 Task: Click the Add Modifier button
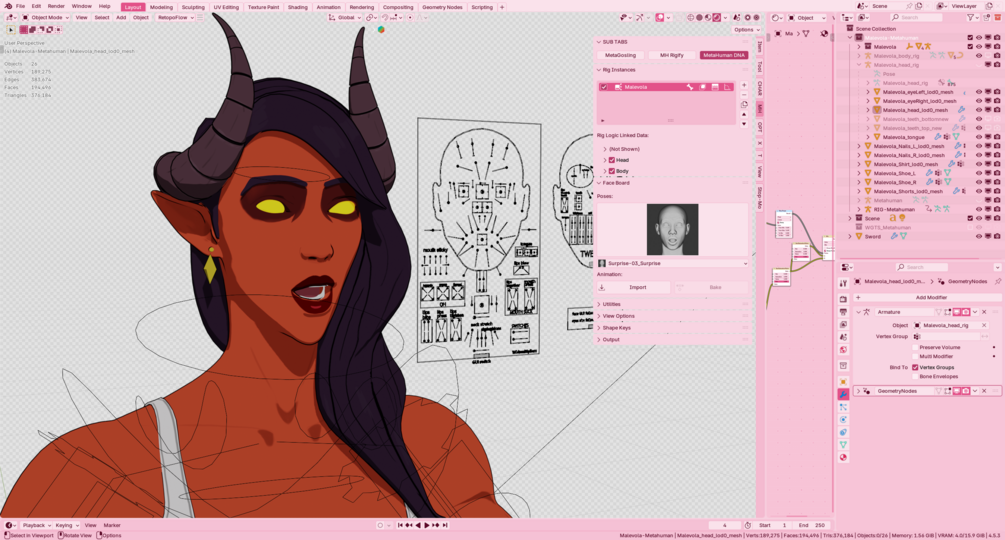pyautogui.click(x=926, y=297)
